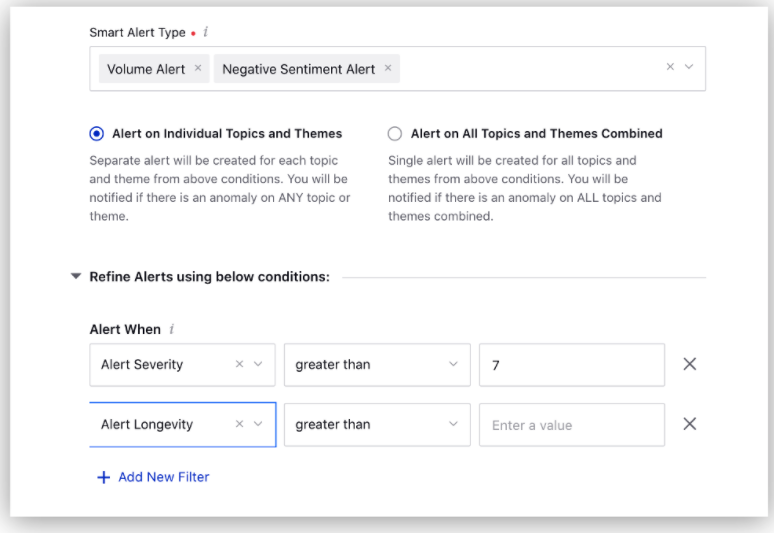Open the Smart Alert Type dropdown arrow
This screenshot has width=774, height=533.
click(689, 67)
